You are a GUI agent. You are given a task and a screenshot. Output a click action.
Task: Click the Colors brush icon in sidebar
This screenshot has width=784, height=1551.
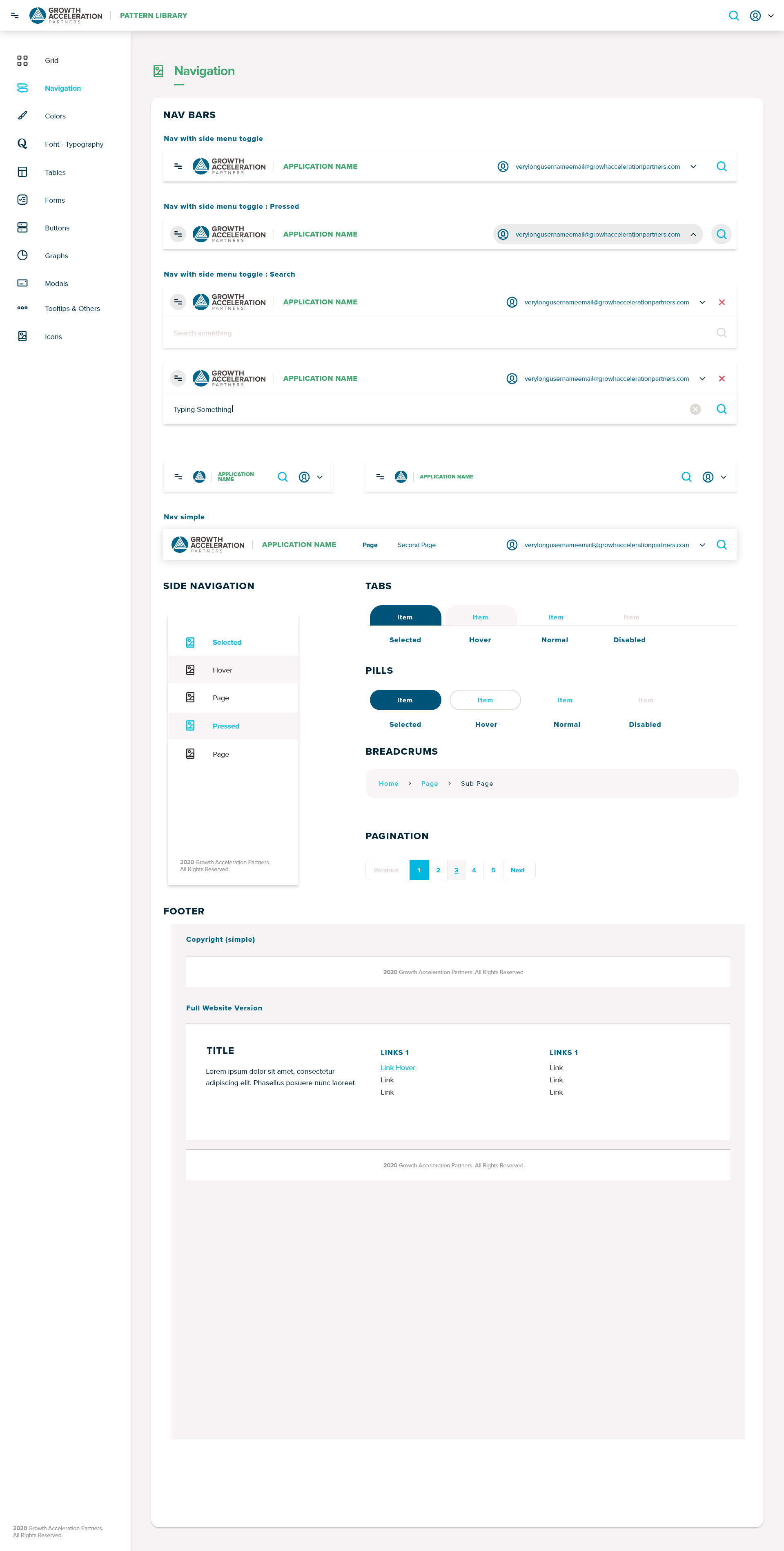tap(22, 116)
